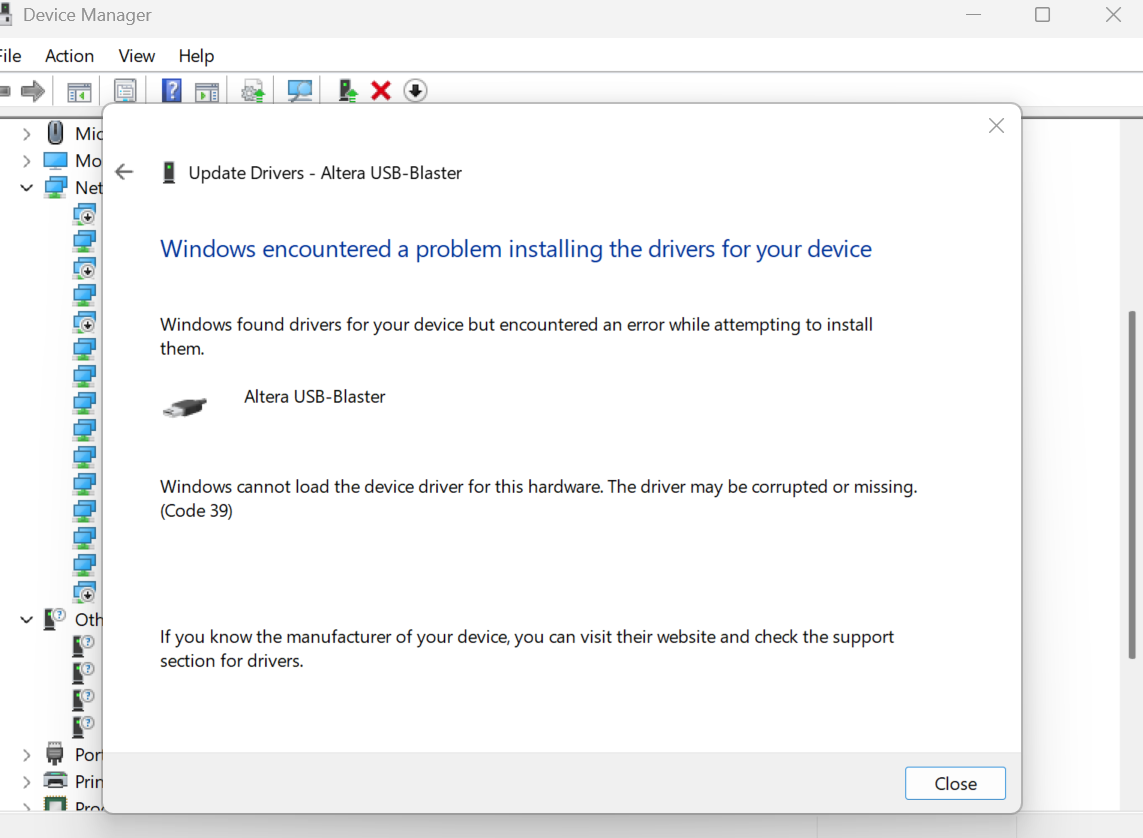
Task: Expand the Monitors category chevron
Action: coord(27,161)
